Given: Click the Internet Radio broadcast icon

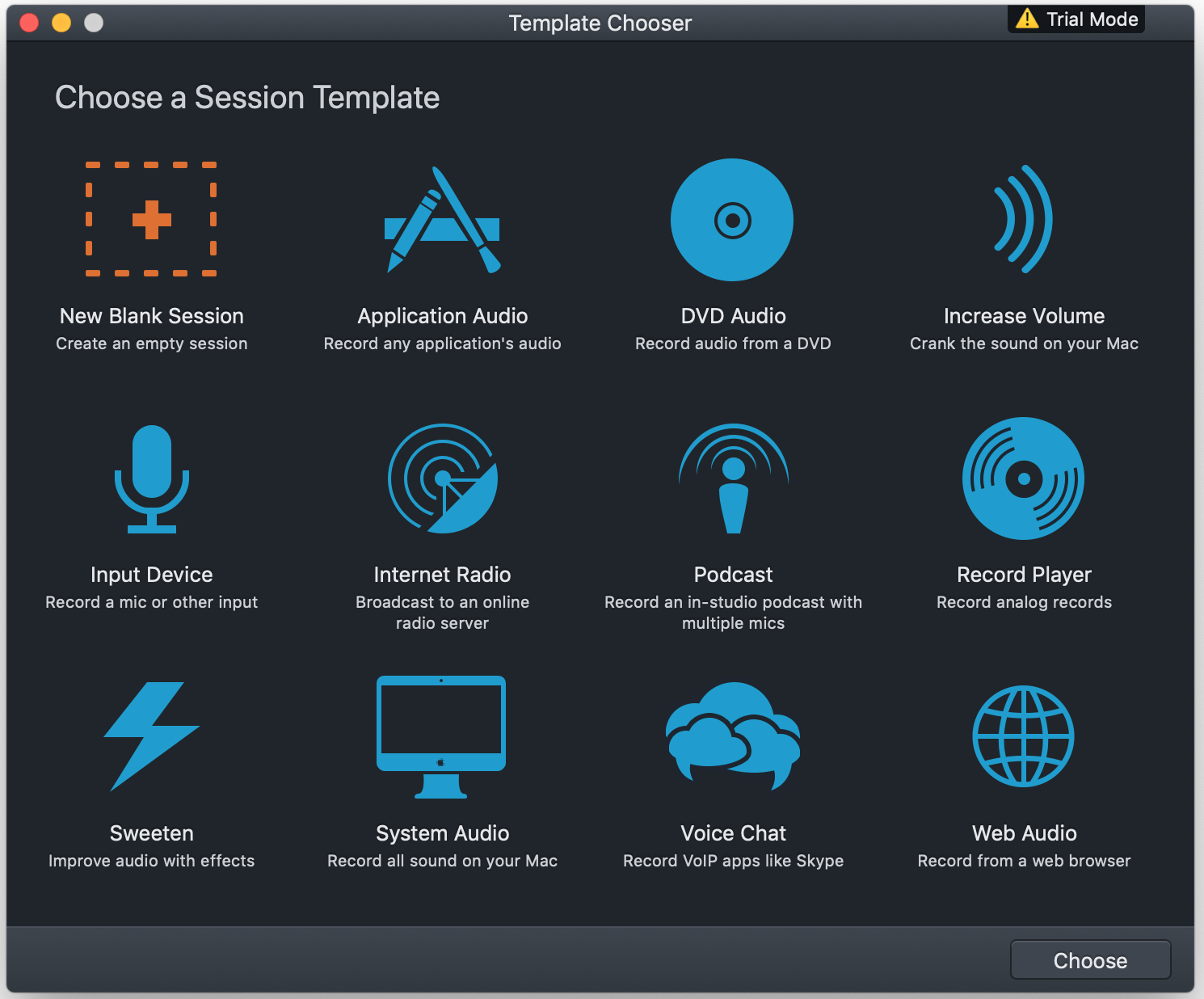Looking at the screenshot, I should [442, 478].
